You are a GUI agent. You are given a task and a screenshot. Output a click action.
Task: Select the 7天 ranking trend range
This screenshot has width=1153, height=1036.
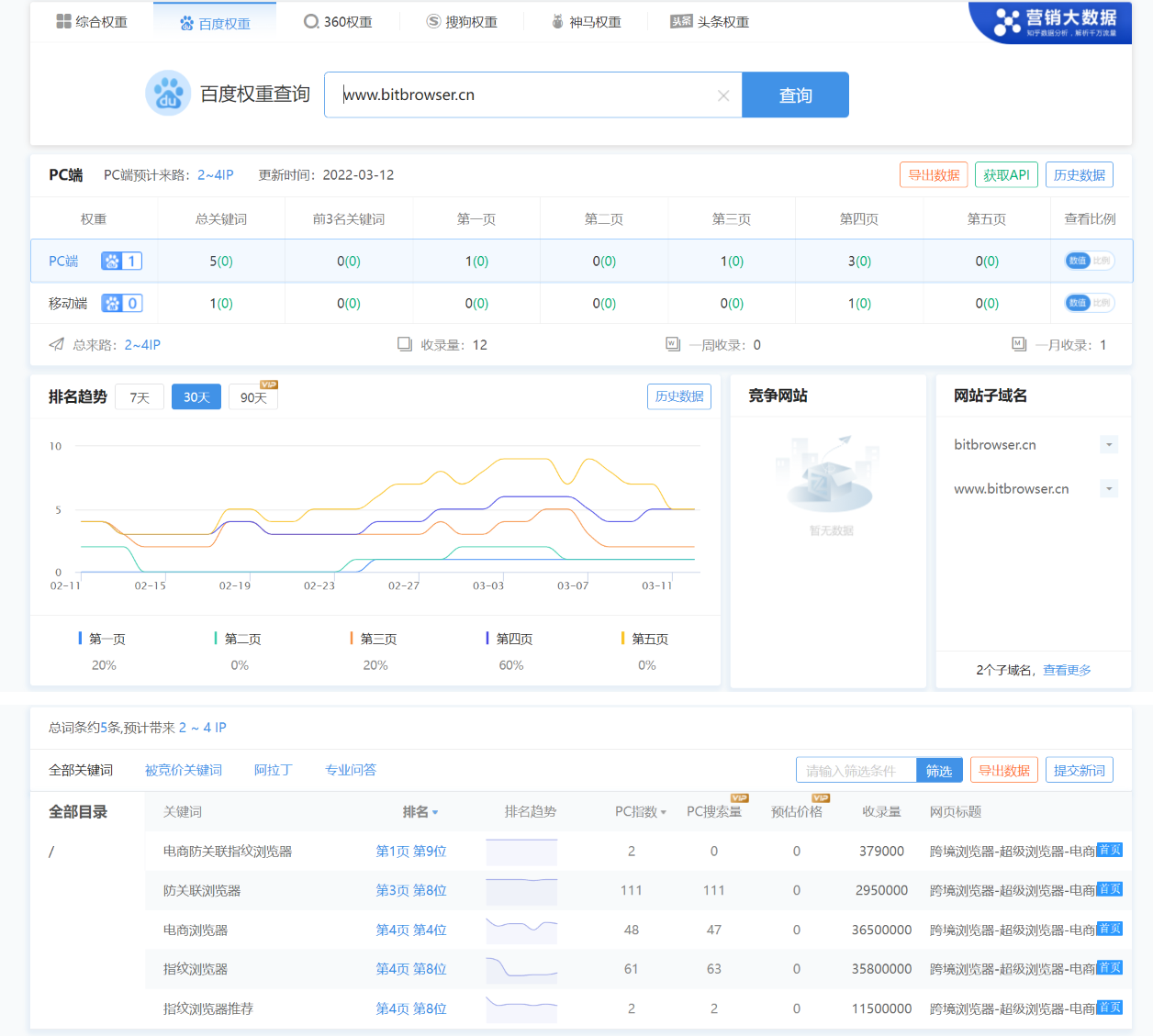140,396
